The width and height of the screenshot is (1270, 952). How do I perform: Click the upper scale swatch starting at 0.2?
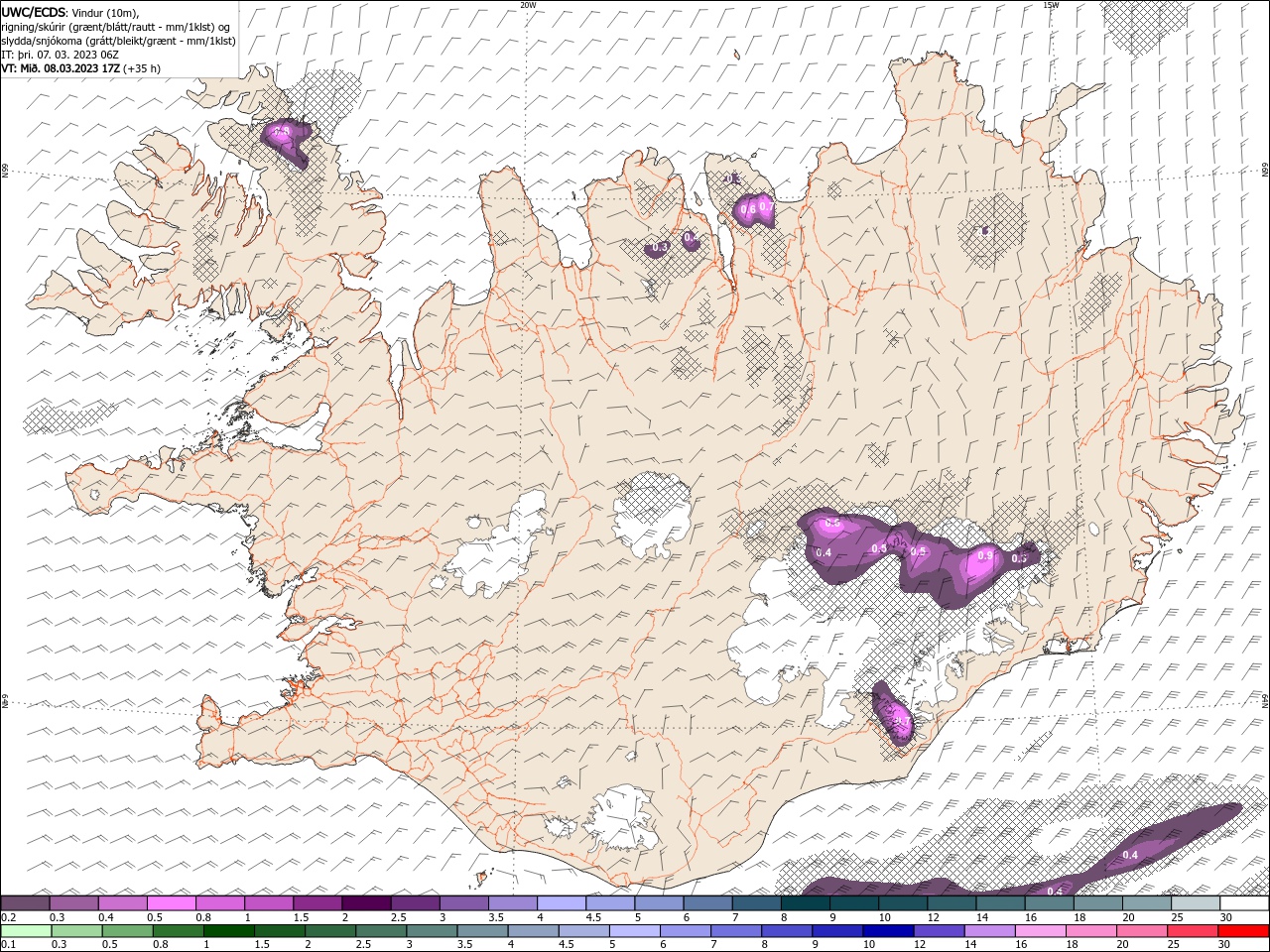pyautogui.click(x=25, y=903)
